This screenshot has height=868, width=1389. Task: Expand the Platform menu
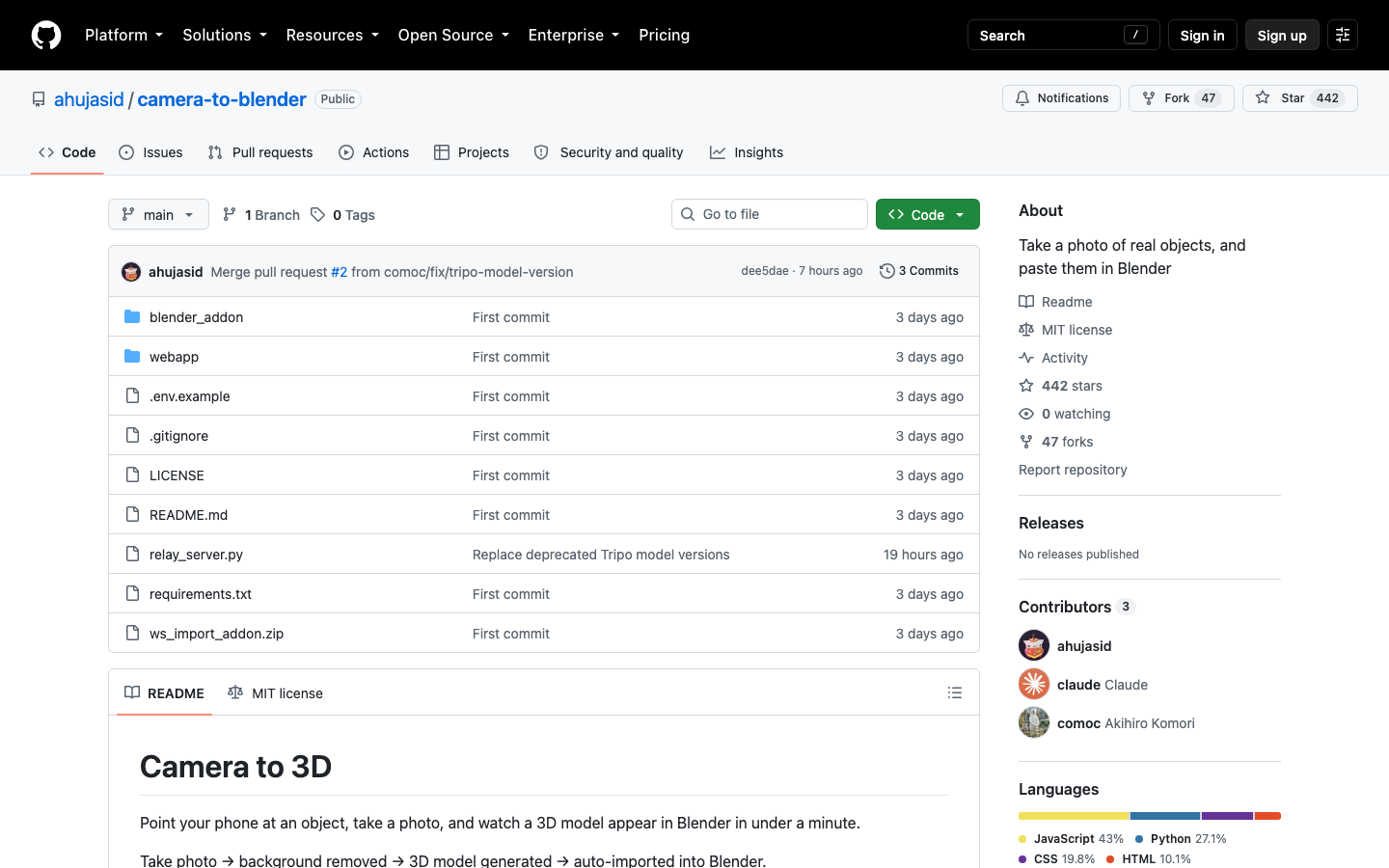(x=123, y=35)
